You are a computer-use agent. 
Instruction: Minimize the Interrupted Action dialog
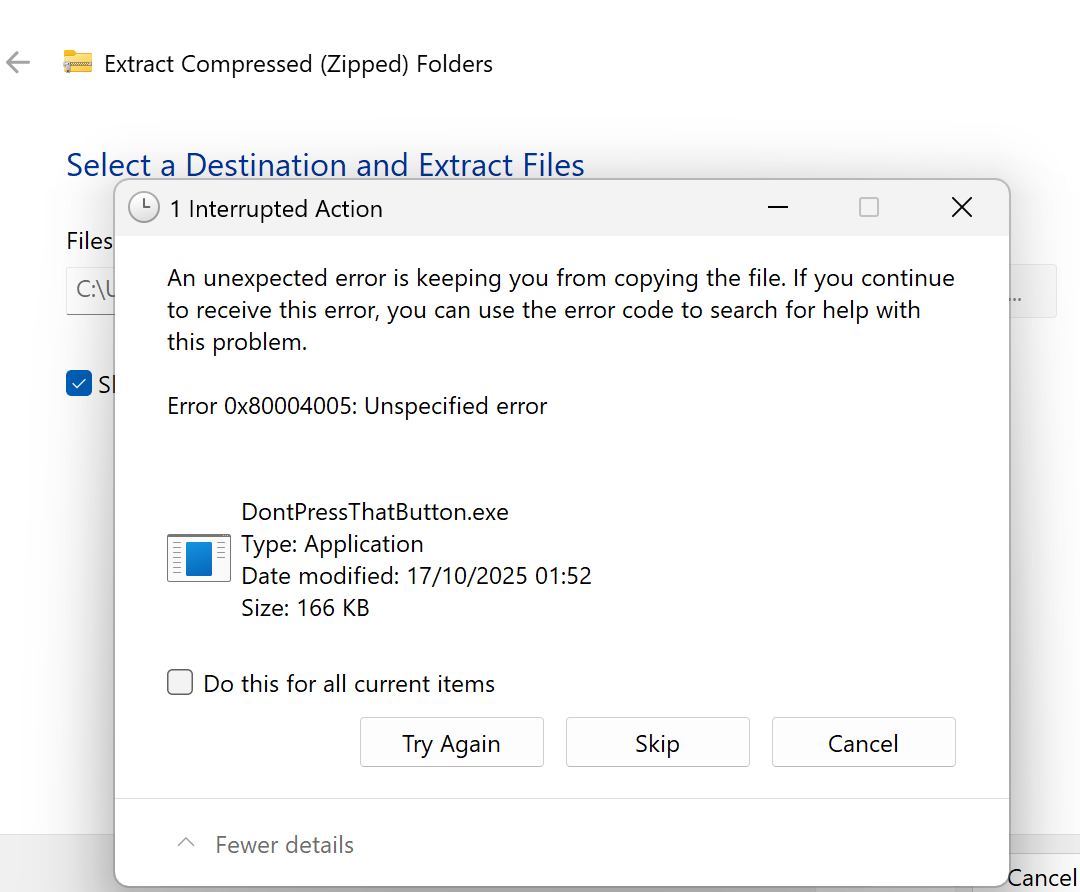coord(777,208)
